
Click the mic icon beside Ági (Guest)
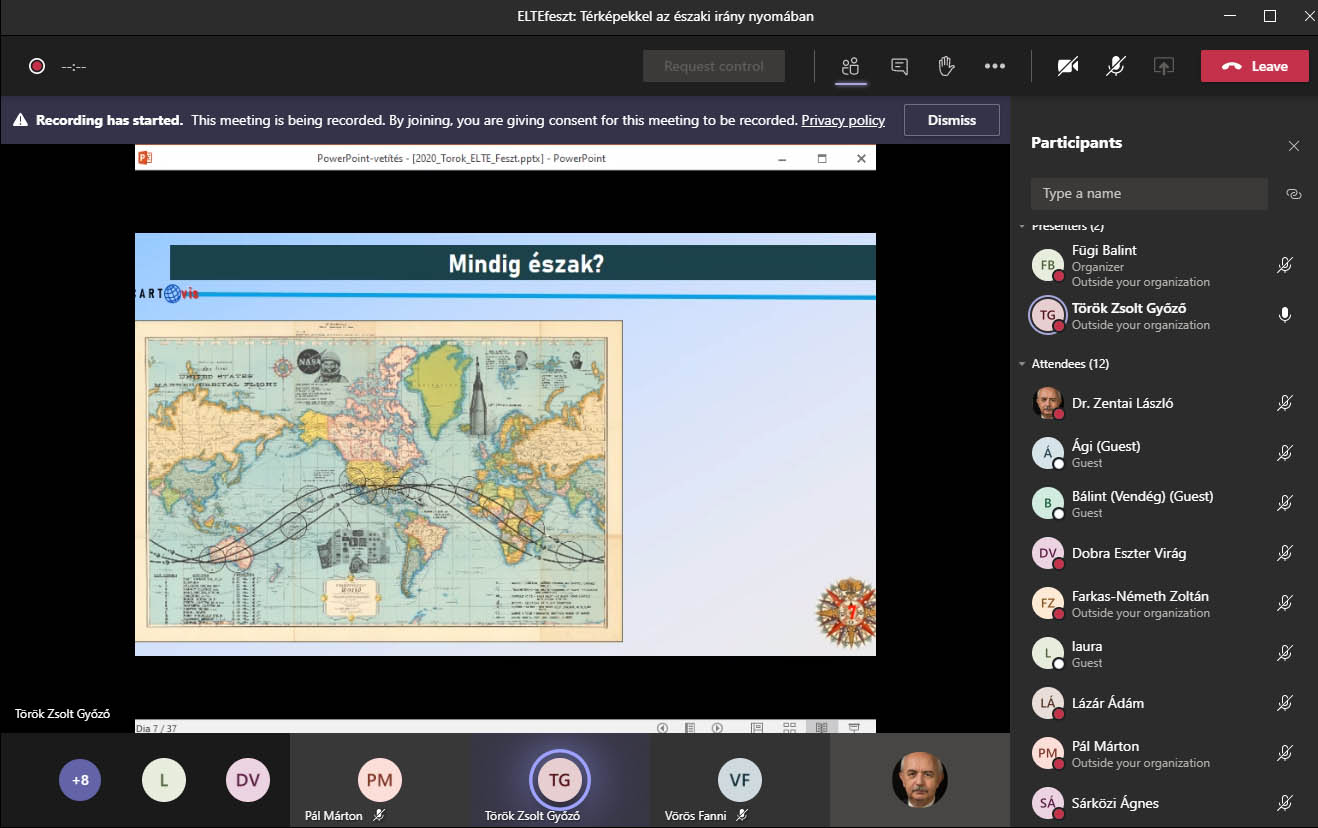1285,453
